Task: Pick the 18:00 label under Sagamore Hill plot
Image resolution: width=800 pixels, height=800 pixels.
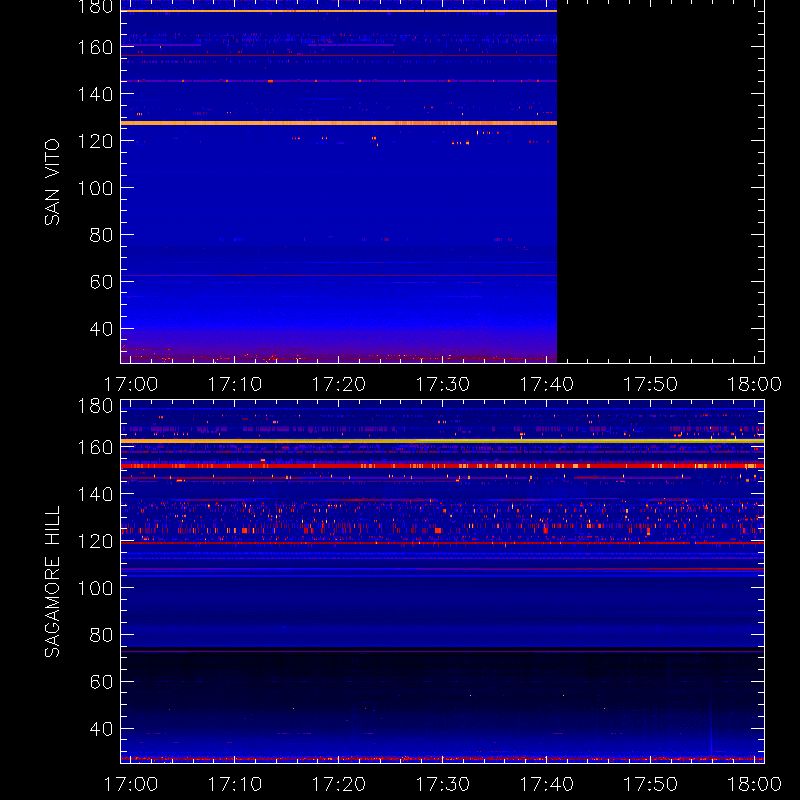Action: 755,784
